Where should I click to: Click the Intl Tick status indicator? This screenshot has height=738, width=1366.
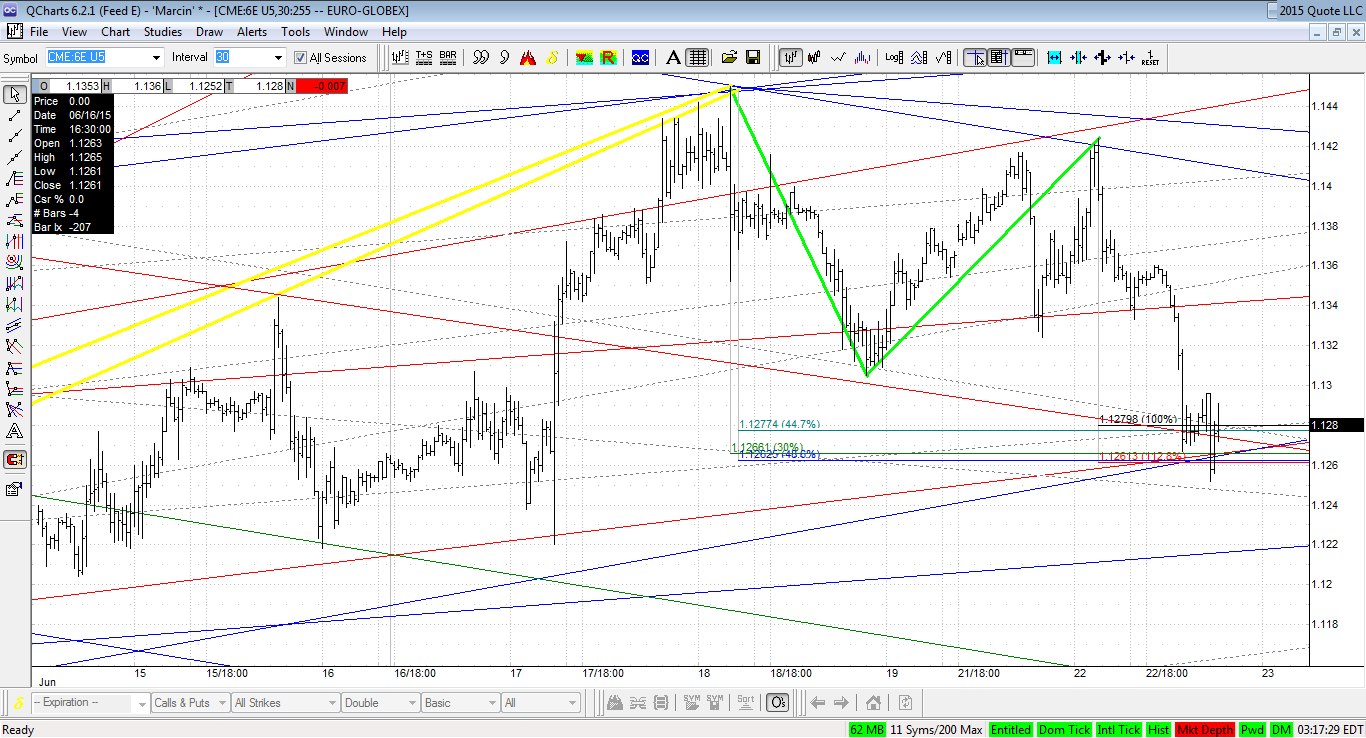1117,730
